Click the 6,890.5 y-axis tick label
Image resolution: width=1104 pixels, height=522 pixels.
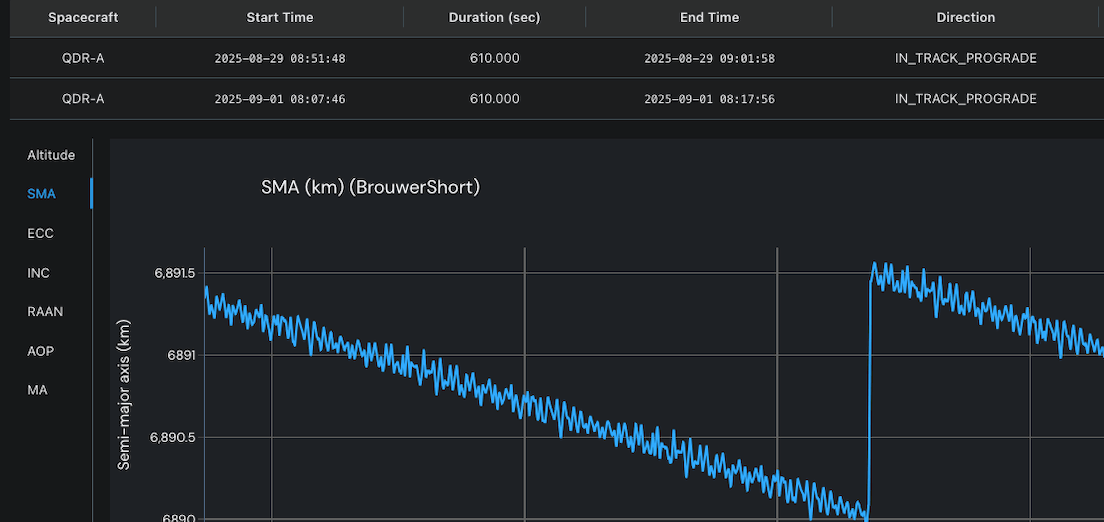tap(172, 437)
